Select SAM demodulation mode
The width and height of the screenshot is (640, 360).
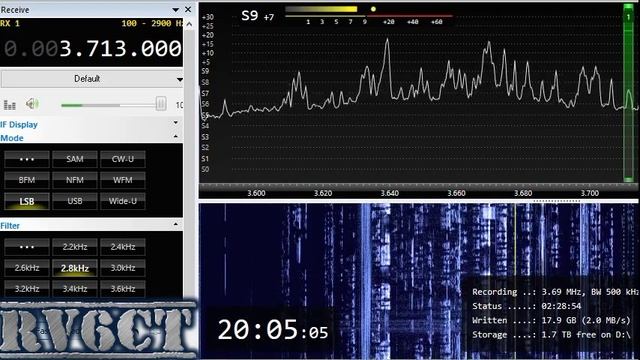coord(75,159)
